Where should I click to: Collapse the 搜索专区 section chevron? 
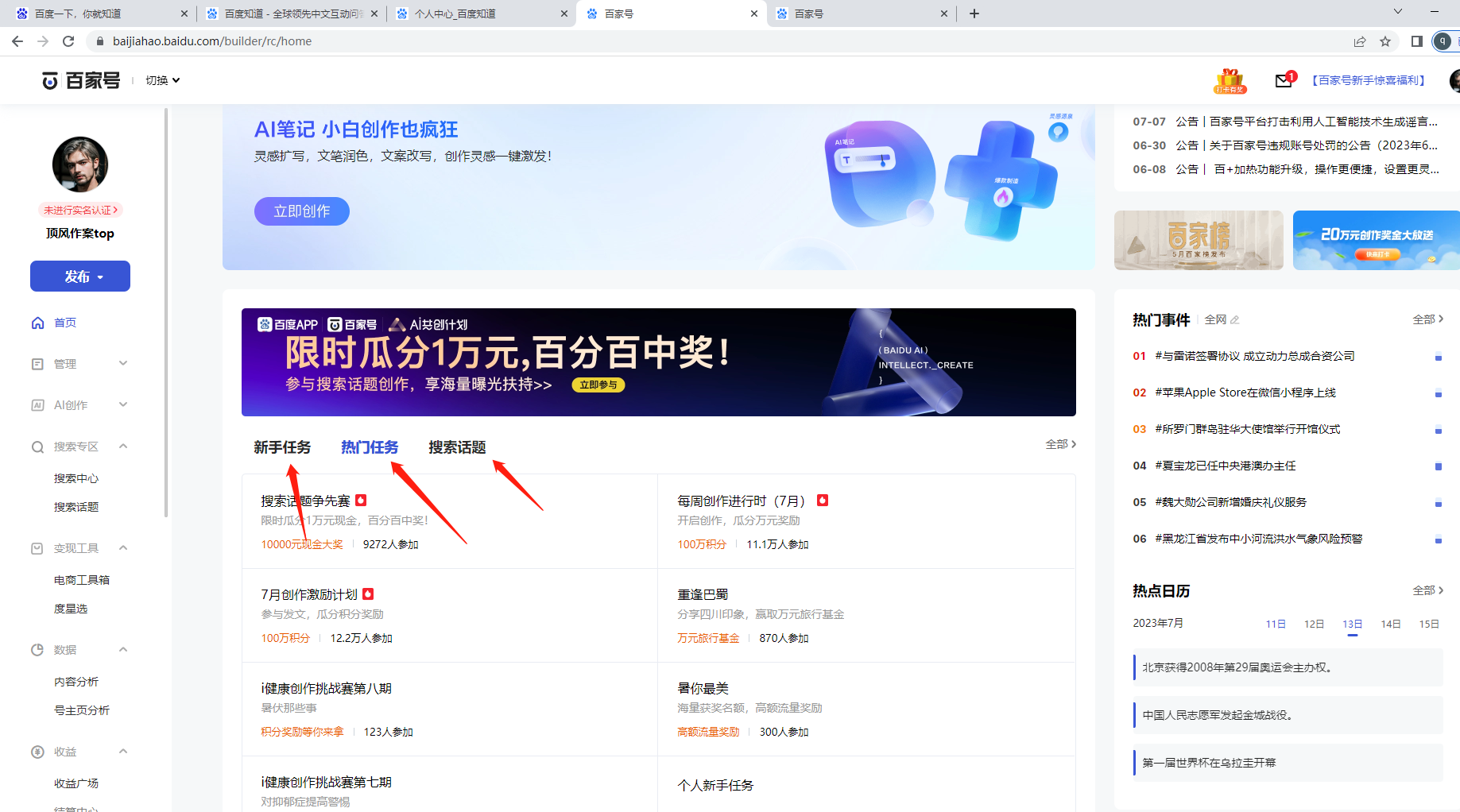pyautogui.click(x=123, y=446)
